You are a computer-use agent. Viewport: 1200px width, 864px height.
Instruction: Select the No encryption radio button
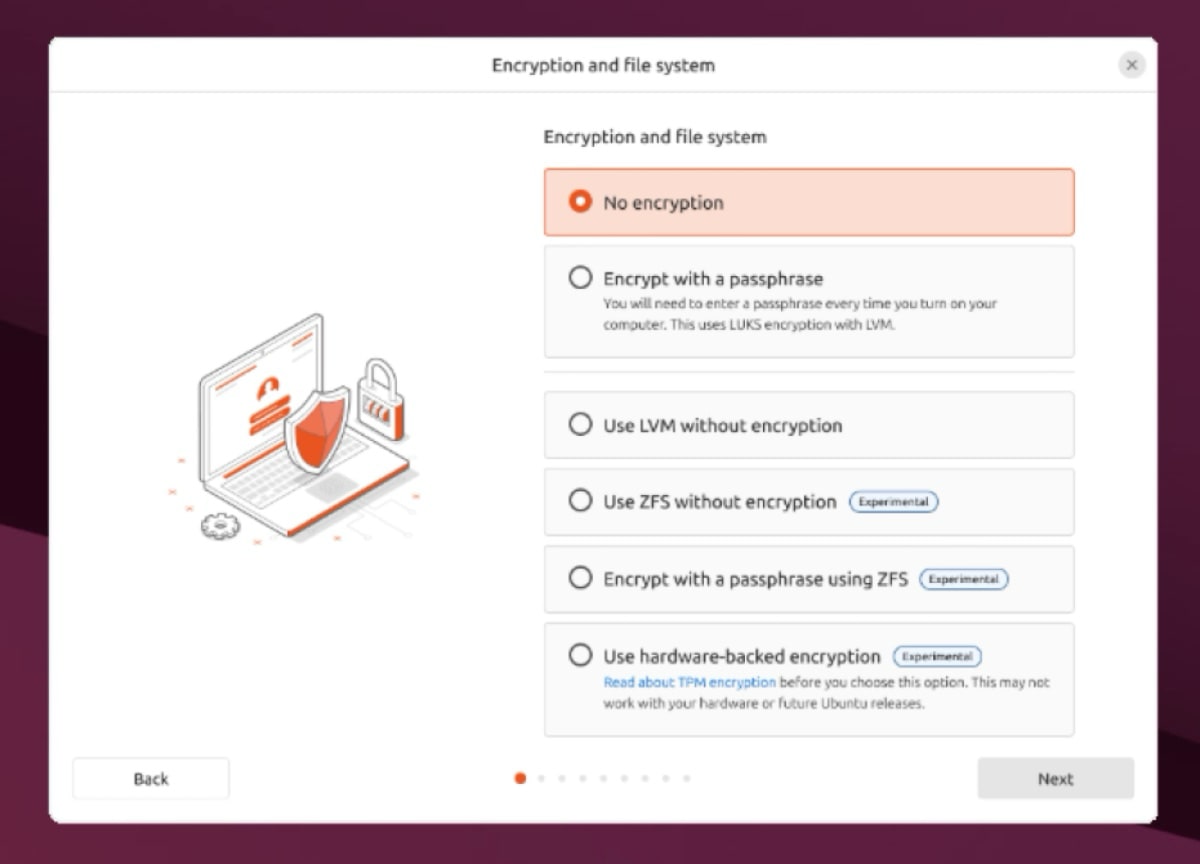point(580,202)
